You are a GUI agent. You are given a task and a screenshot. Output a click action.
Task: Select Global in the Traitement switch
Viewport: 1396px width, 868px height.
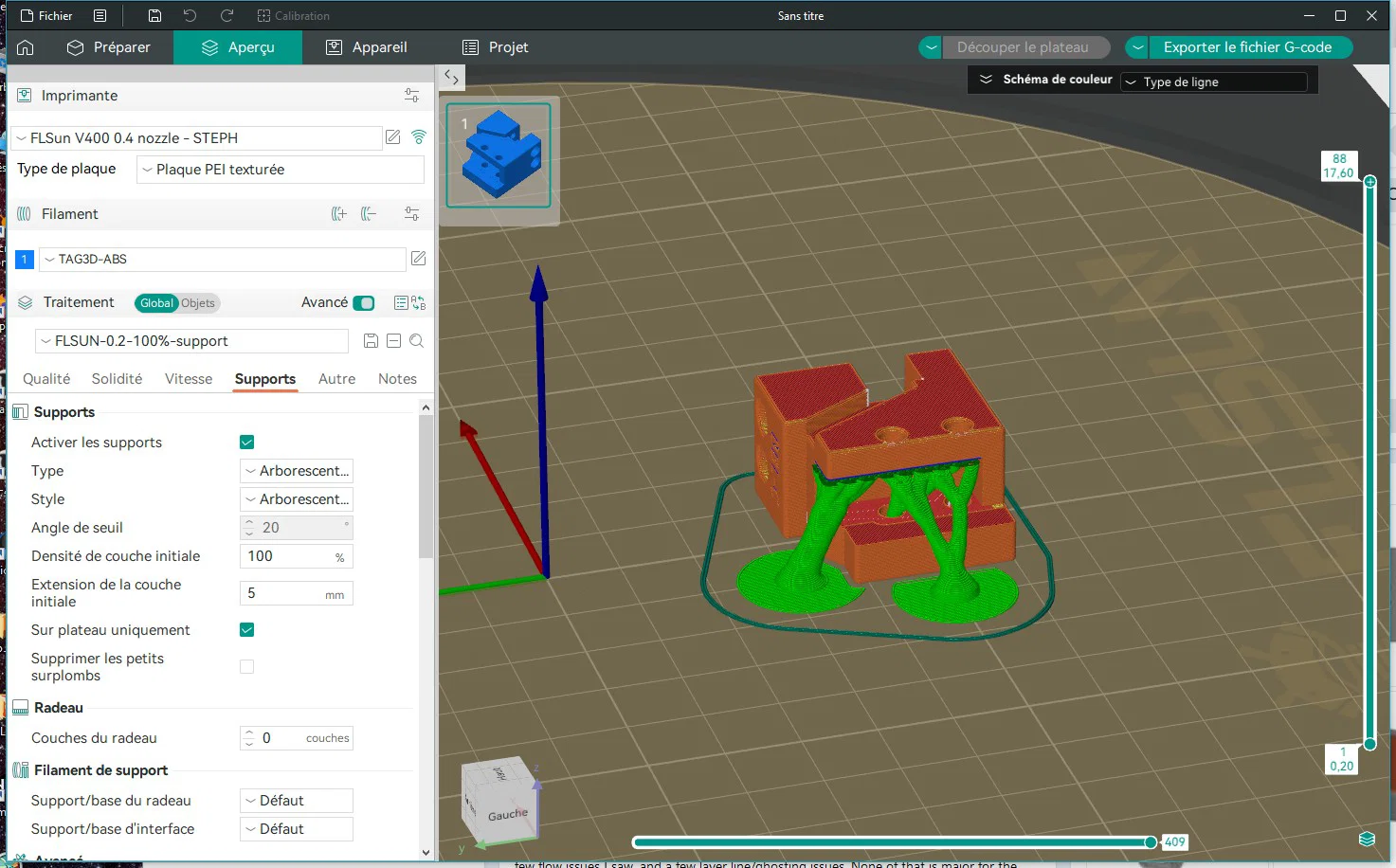click(156, 303)
